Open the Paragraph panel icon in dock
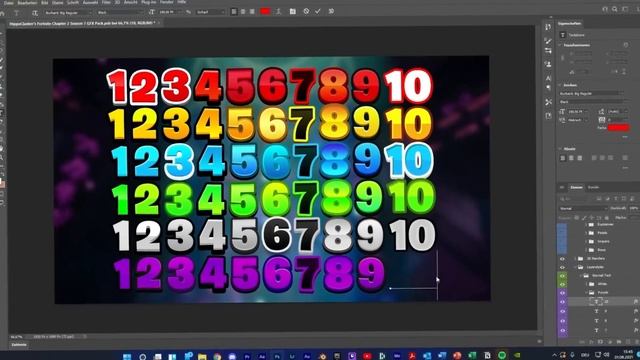The height and width of the screenshot is (360, 640). [x=548, y=87]
